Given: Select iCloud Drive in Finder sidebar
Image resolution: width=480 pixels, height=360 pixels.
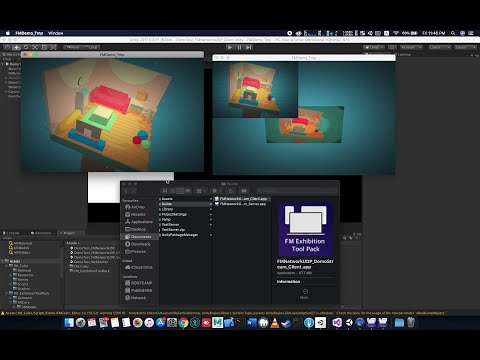Looking at the screenshot, I should coord(139,267).
